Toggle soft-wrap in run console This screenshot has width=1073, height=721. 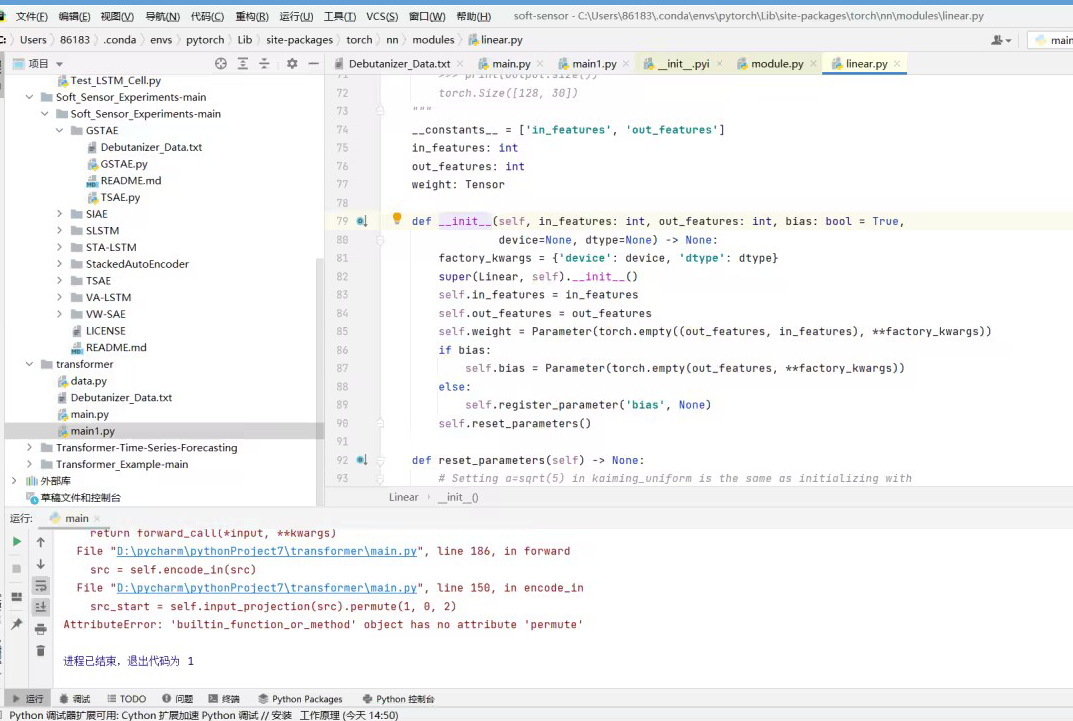[41, 585]
